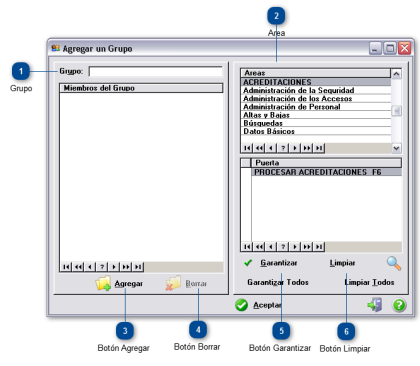Go to last record in Areas navigator
This screenshot has width=420, height=366.
tap(319, 148)
